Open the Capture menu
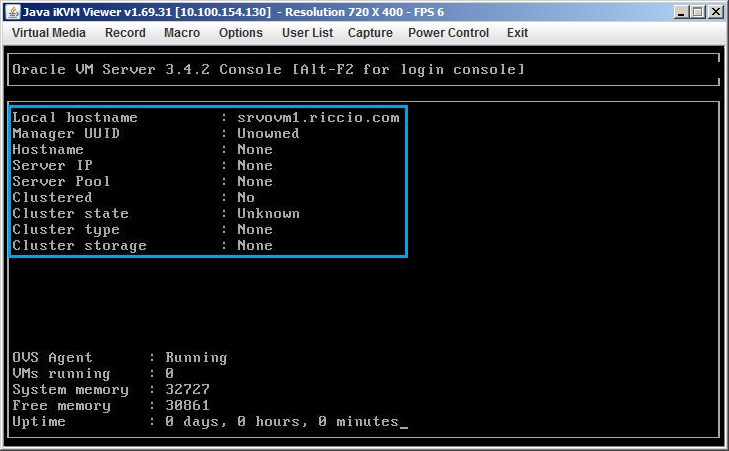Viewport: 729px width, 451px height. point(370,33)
